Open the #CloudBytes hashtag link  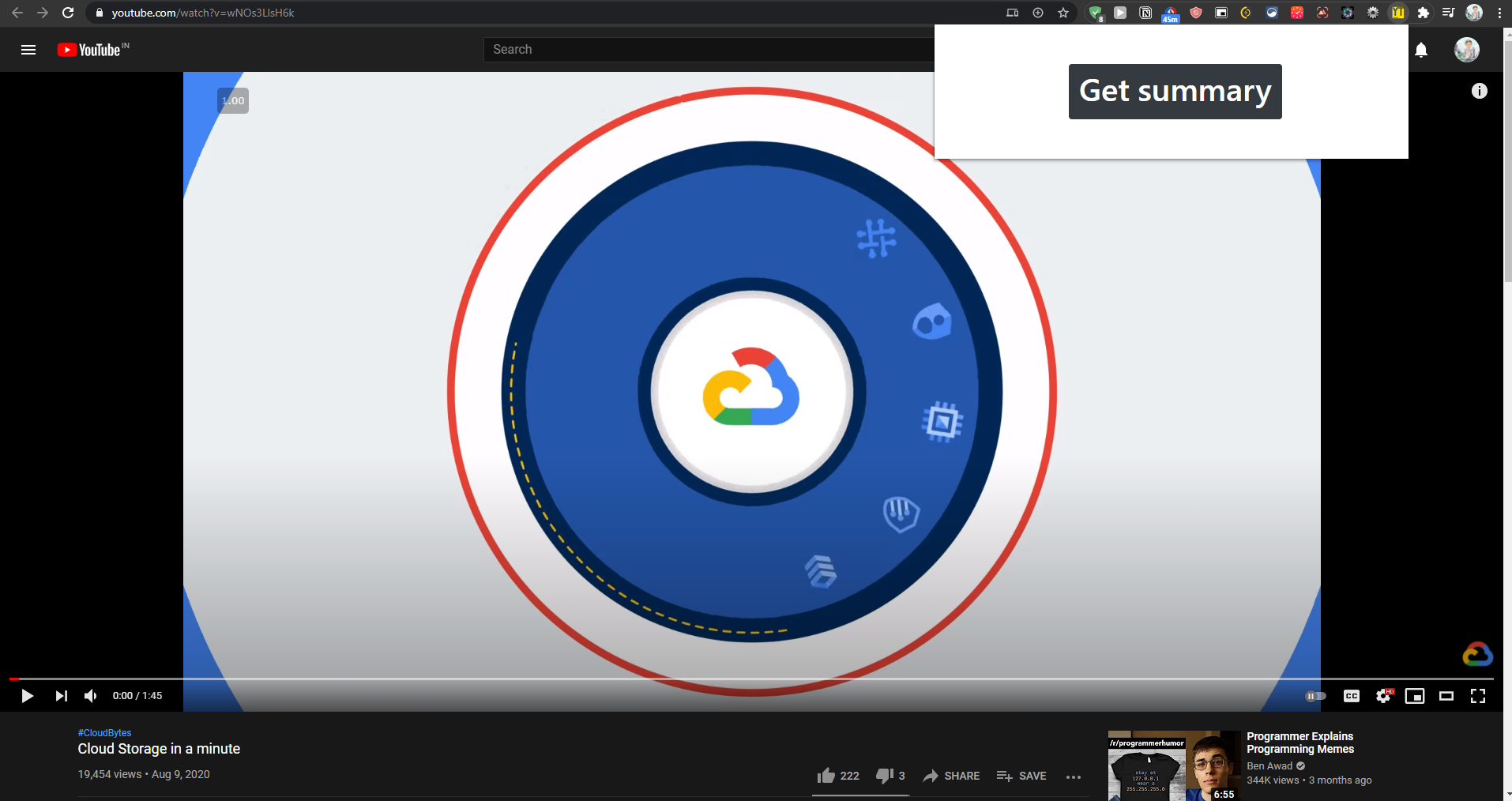tap(104, 733)
